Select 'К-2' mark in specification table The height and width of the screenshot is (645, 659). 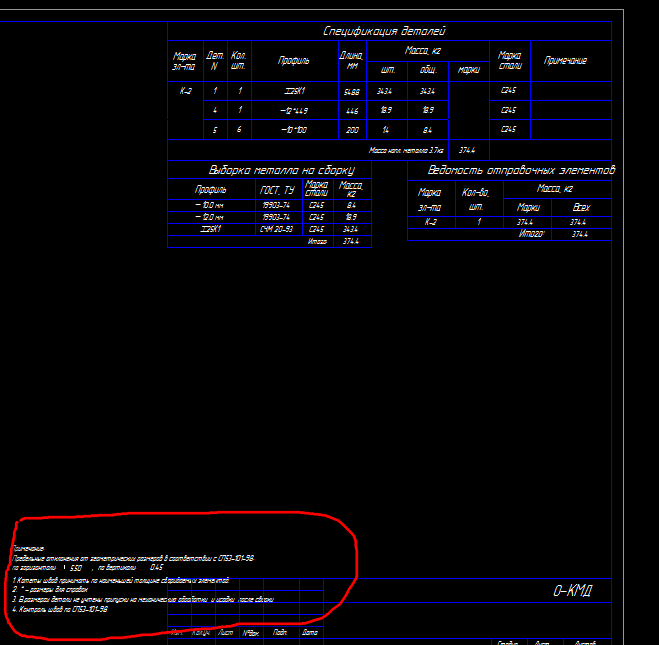click(185, 91)
